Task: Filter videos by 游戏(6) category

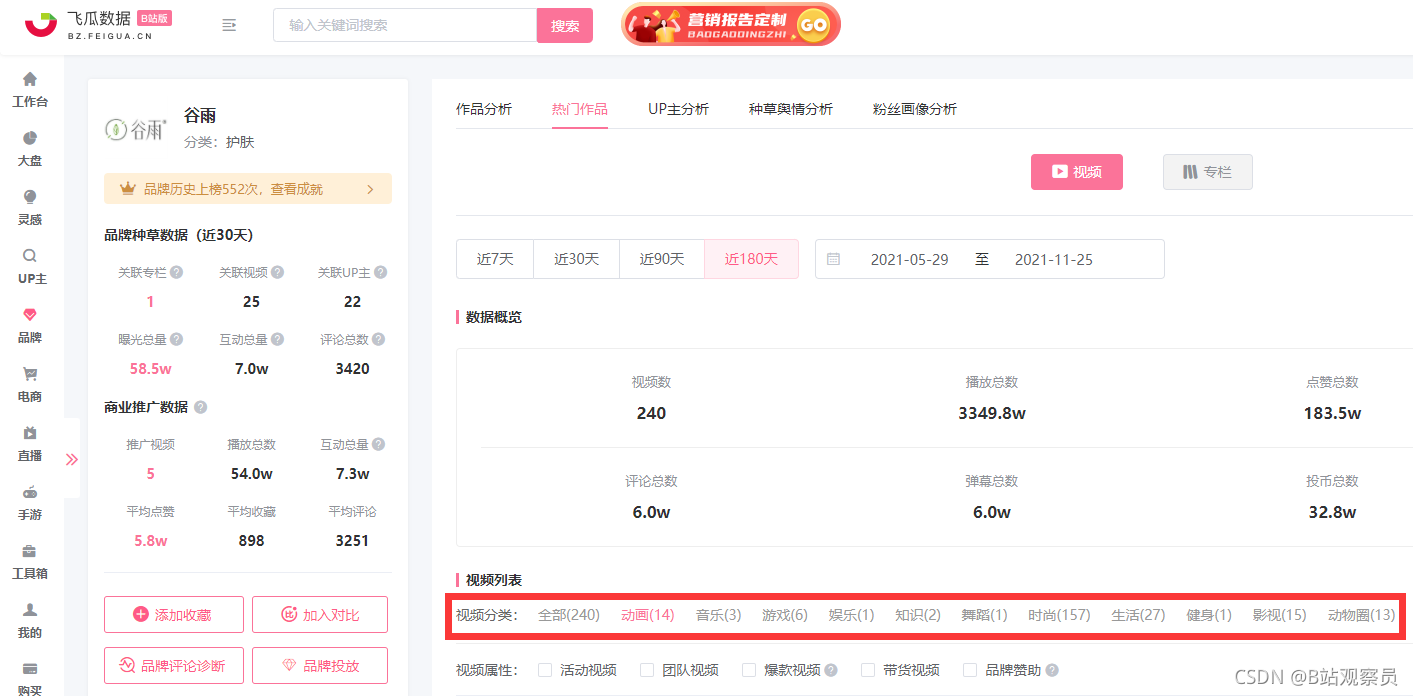Action: [785, 615]
